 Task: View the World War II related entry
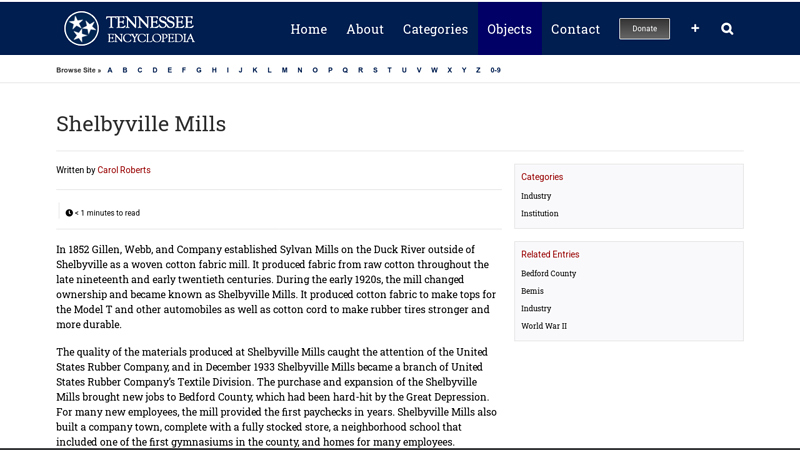543,326
